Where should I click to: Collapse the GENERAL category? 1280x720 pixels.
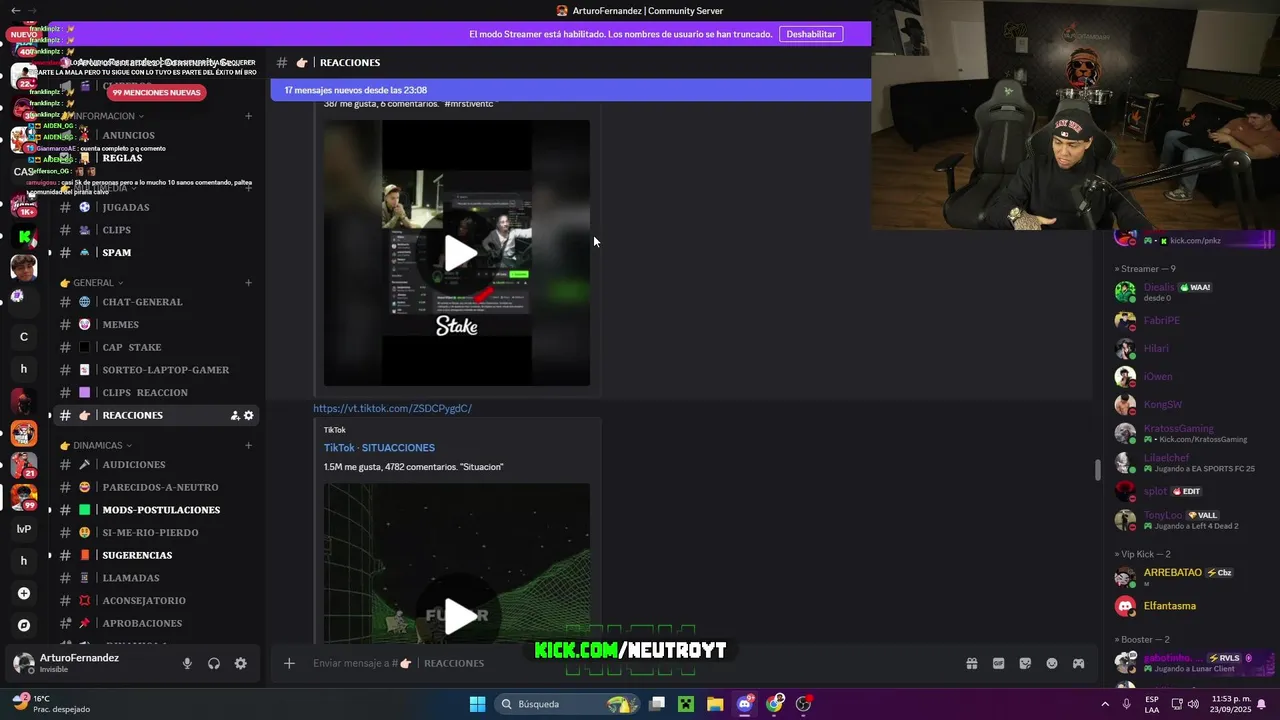point(92,283)
